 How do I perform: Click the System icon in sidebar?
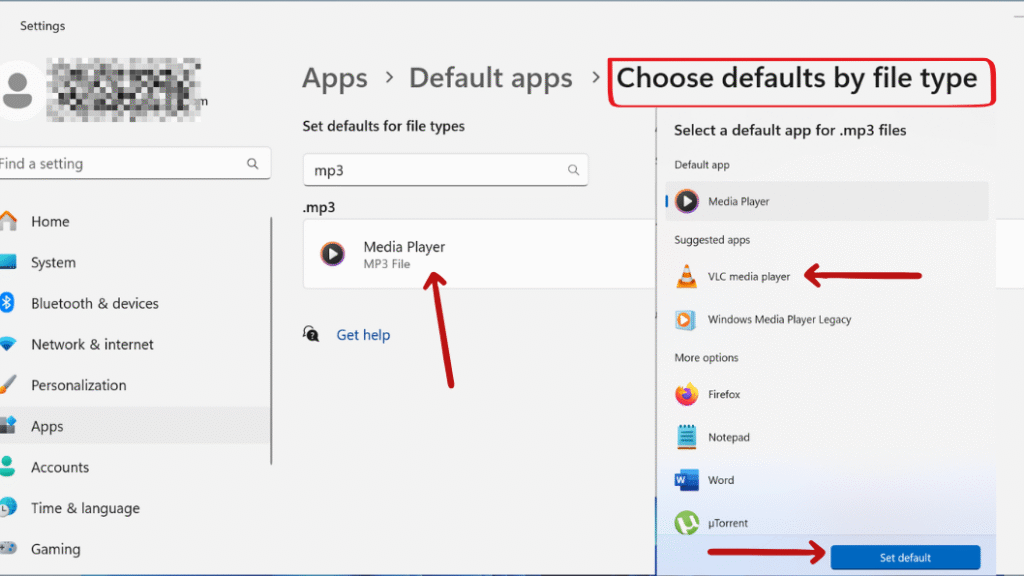[x=8, y=263]
